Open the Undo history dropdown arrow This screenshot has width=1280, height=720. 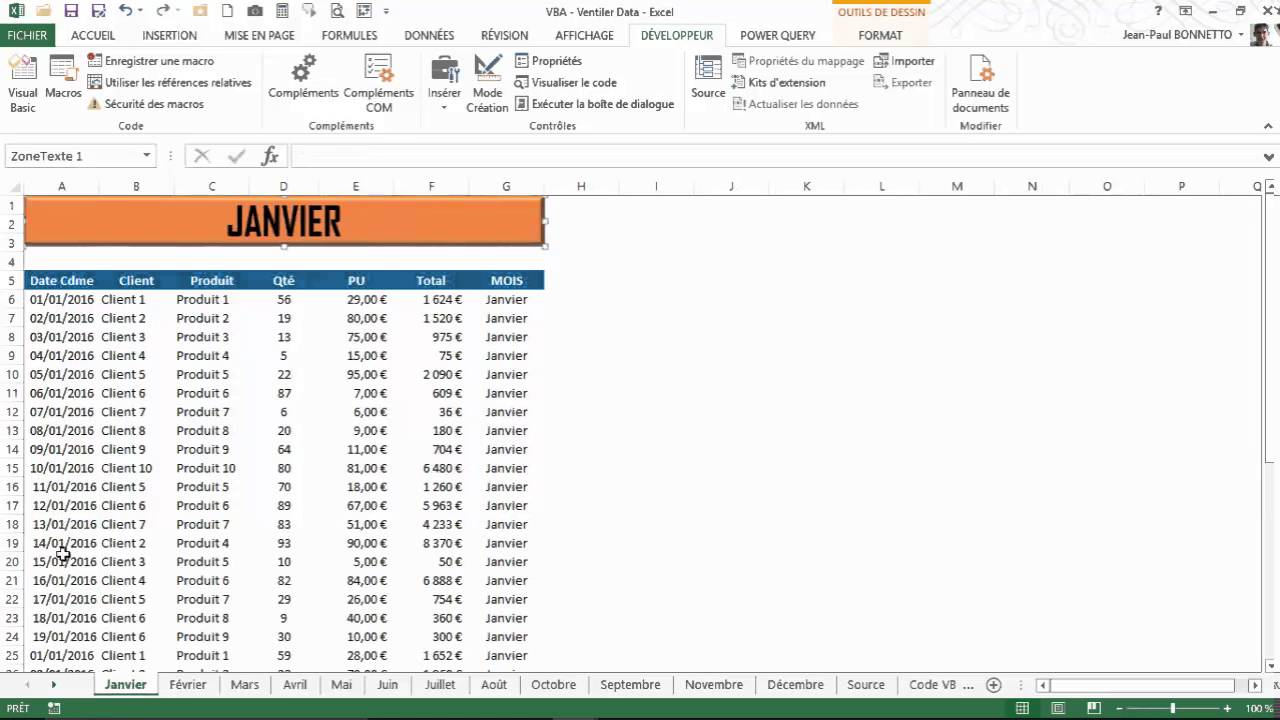click(139, 11)
